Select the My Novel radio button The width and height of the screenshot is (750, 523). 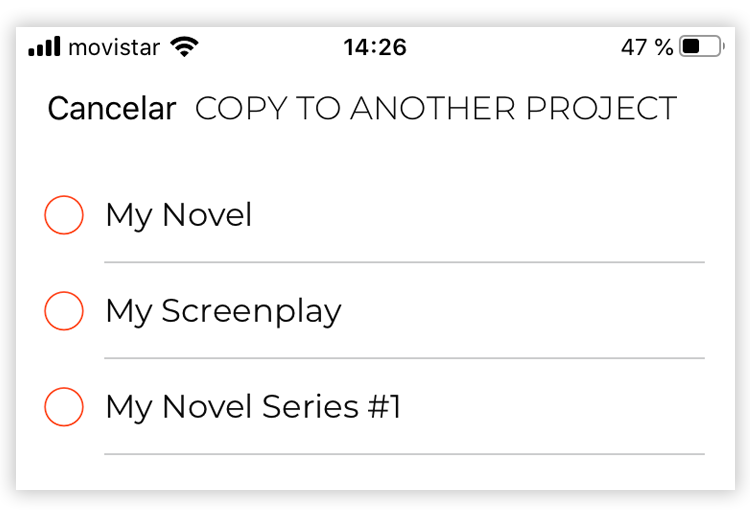pos(64,215)
